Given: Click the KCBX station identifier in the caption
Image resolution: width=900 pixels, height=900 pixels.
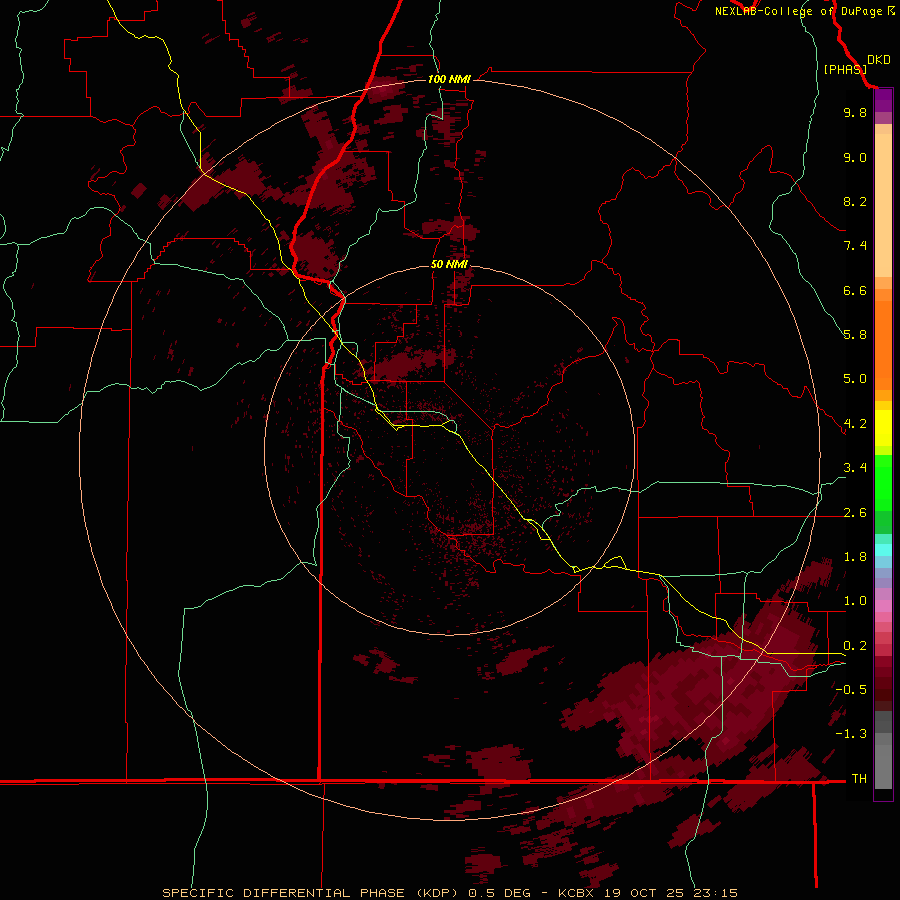Looking at the screenshot, I should click(578, 893).
